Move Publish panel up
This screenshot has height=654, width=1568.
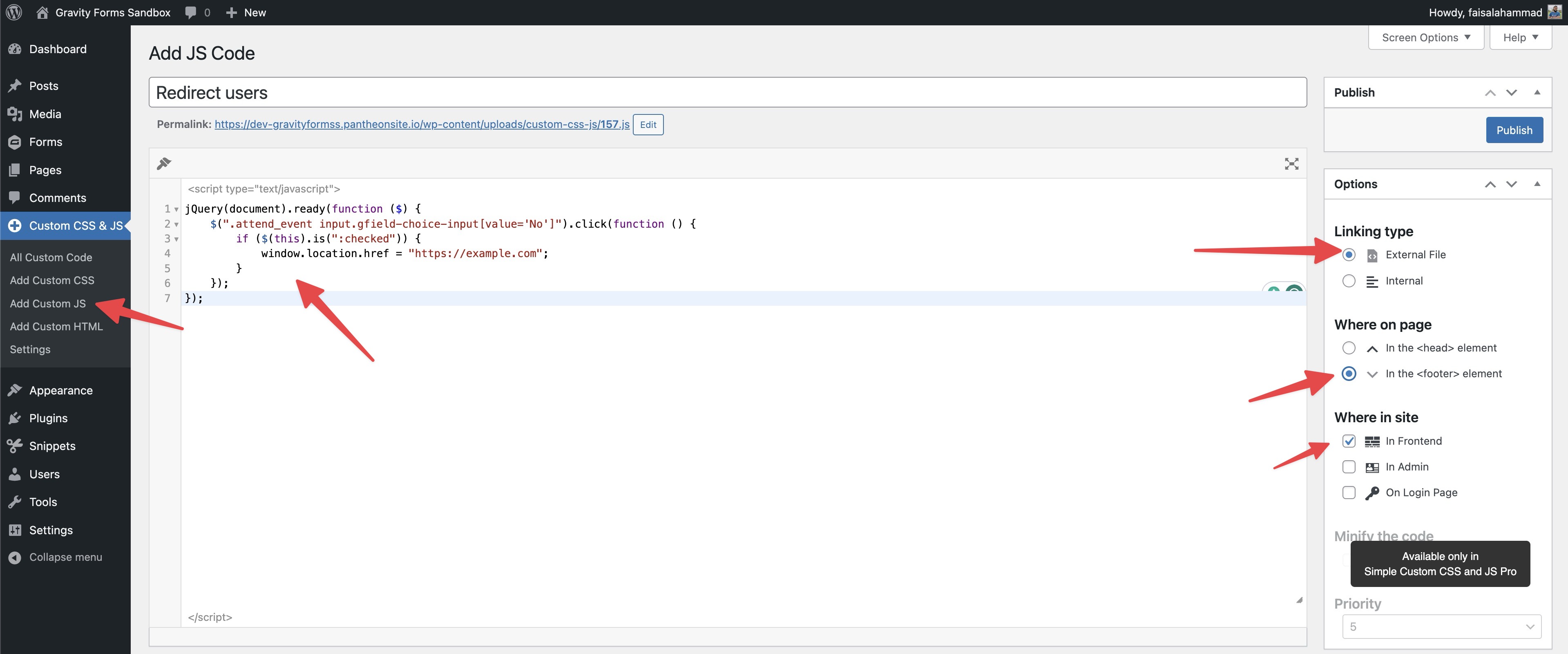pyautogui.click(x=1490, y=92)
